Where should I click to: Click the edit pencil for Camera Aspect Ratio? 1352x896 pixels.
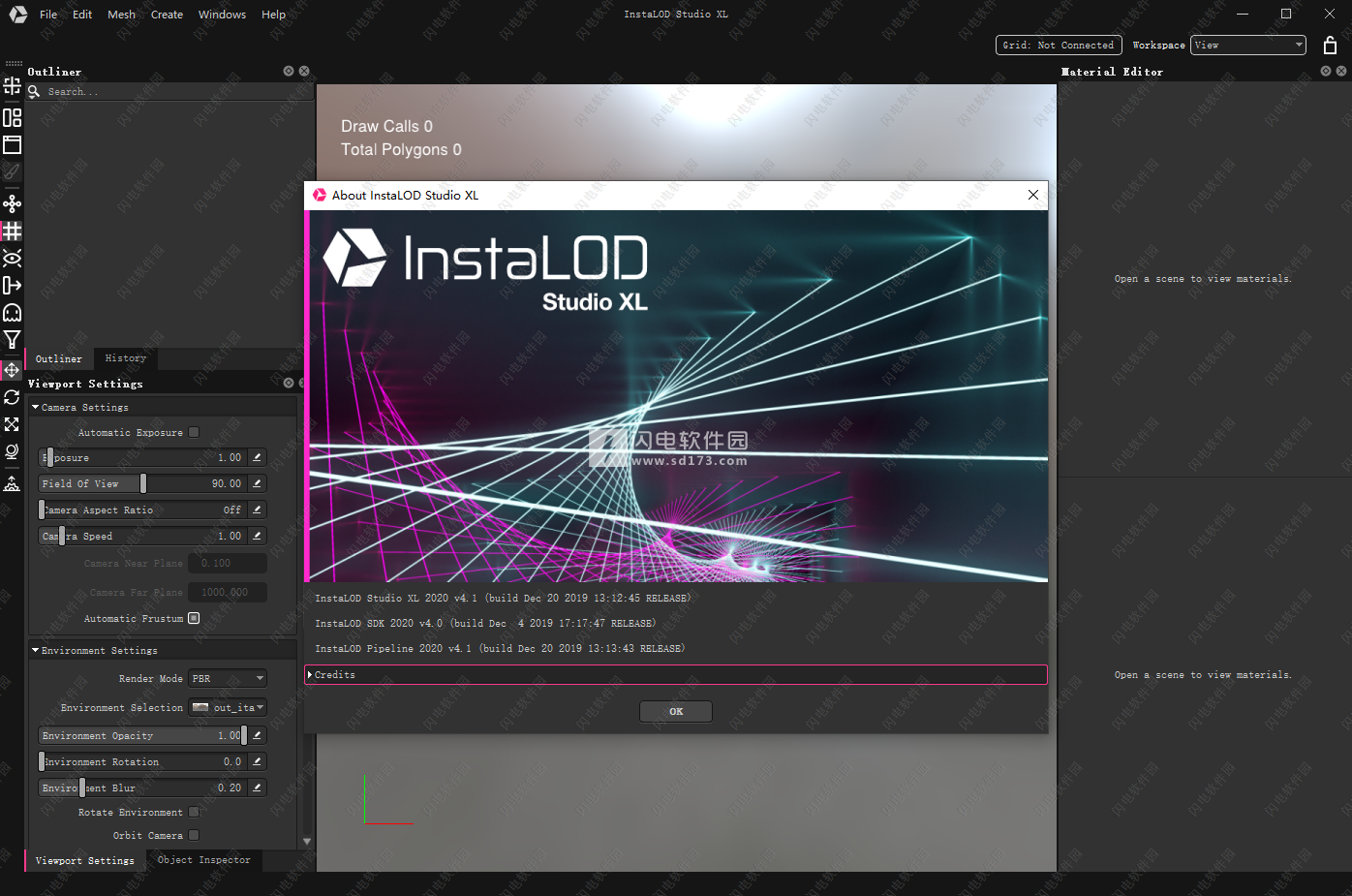(257, 510)
